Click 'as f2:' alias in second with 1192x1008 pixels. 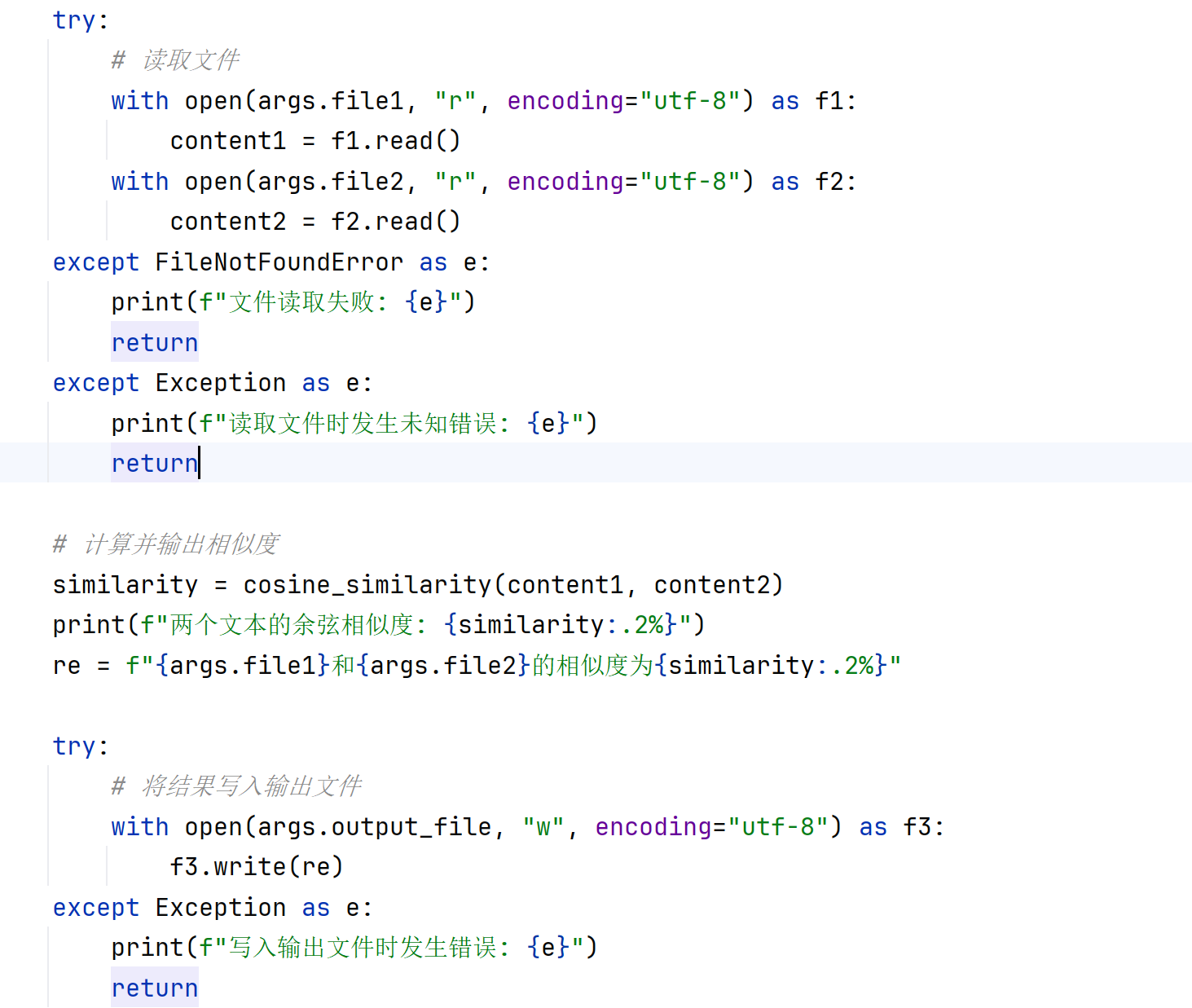click(814, 182)
